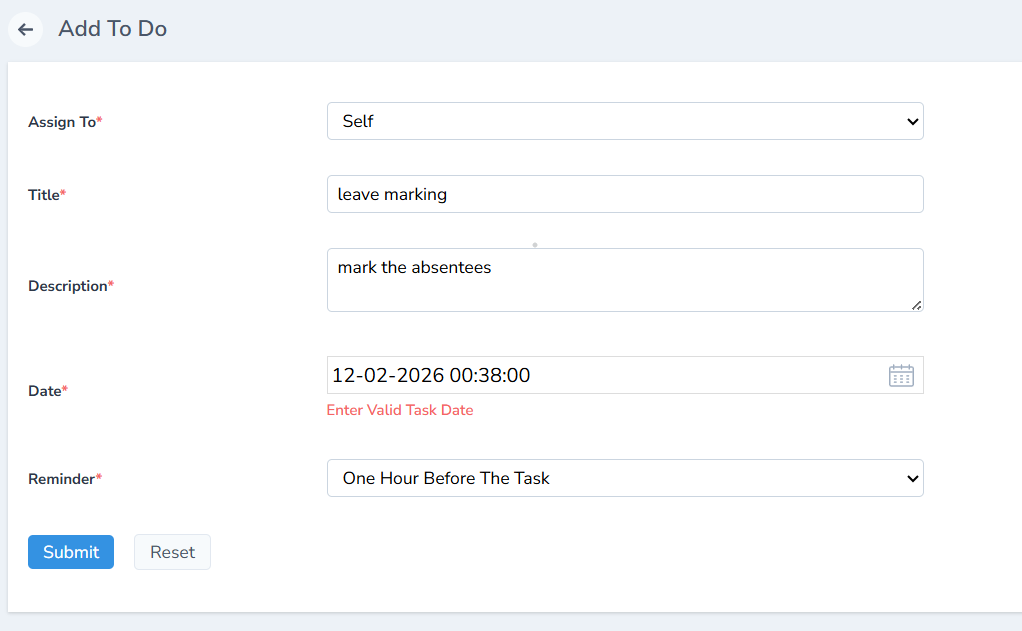Click the Enter Valid Task Date error message
The width and height of the screenshot is (1022, 631).
click(x=399, y=410)
